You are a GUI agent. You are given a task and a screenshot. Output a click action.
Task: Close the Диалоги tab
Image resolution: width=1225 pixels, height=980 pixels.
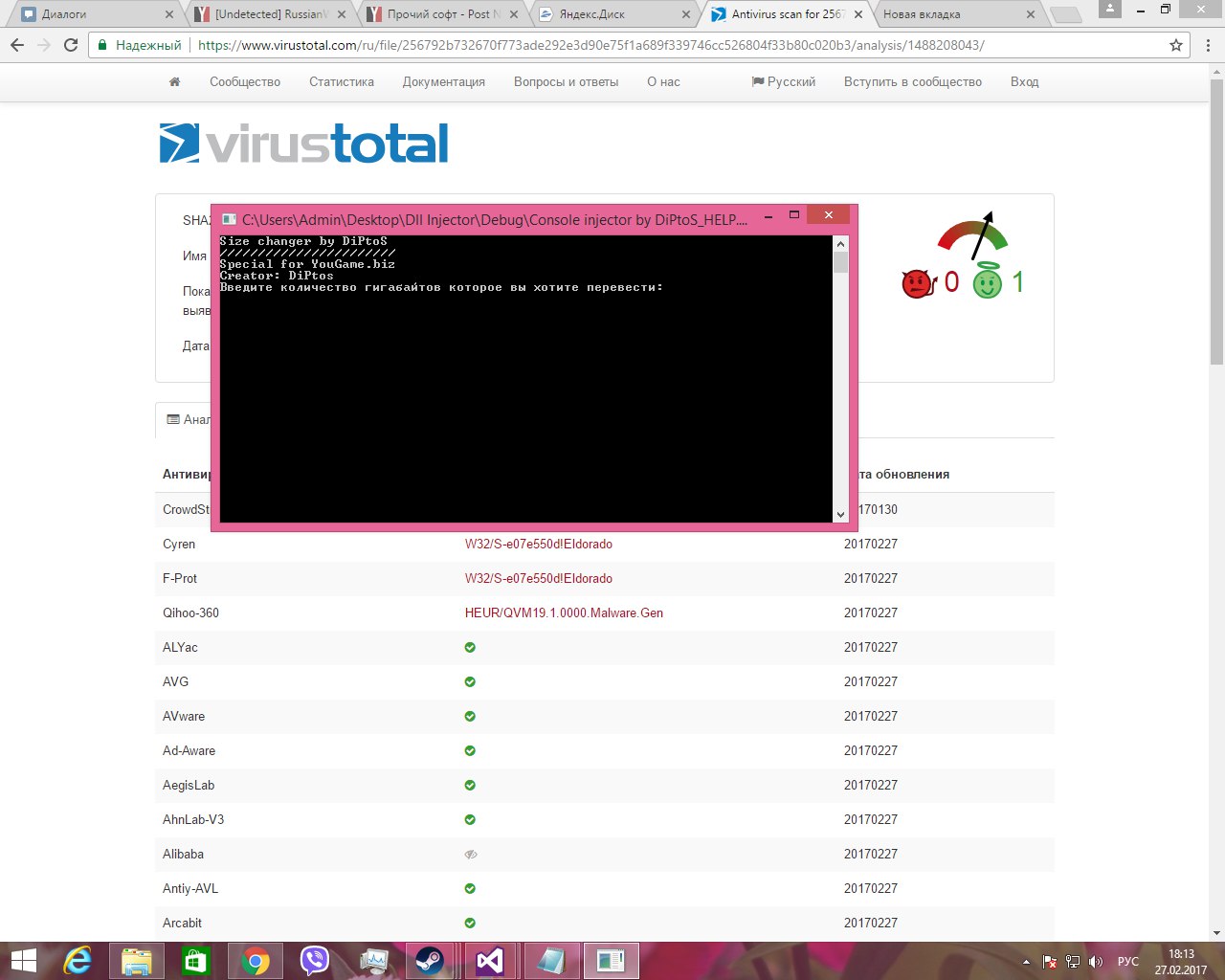[169, 14]
